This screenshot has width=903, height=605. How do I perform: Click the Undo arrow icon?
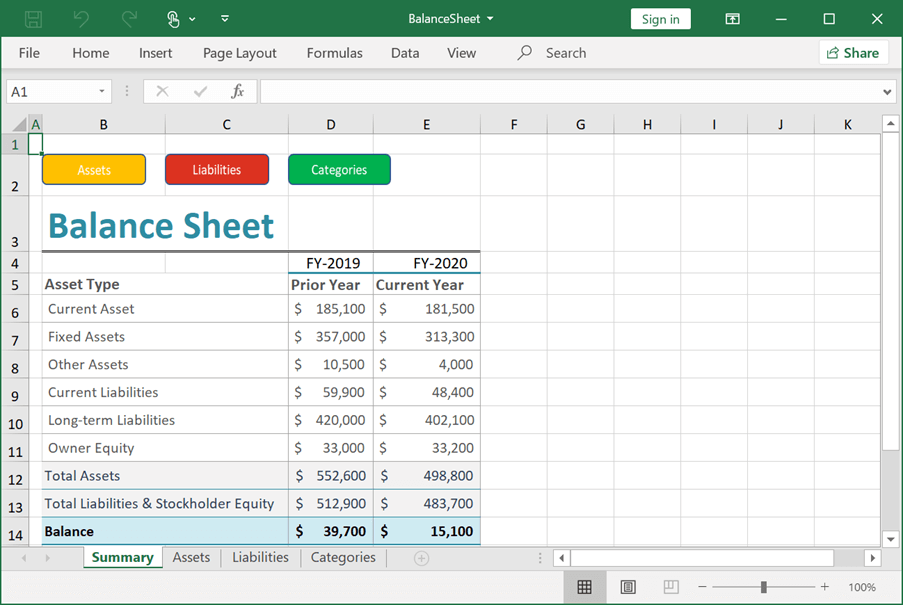(82, 19)
